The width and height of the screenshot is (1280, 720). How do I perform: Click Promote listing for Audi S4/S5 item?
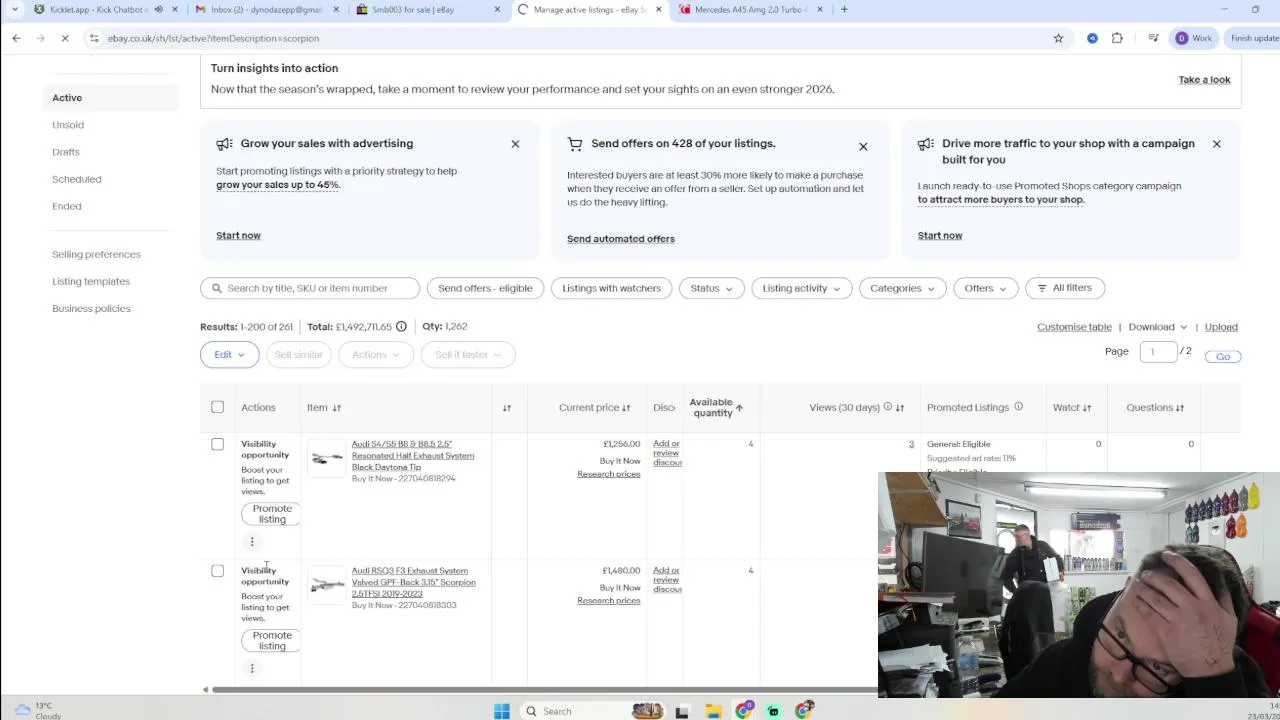(x=271, y=514)
